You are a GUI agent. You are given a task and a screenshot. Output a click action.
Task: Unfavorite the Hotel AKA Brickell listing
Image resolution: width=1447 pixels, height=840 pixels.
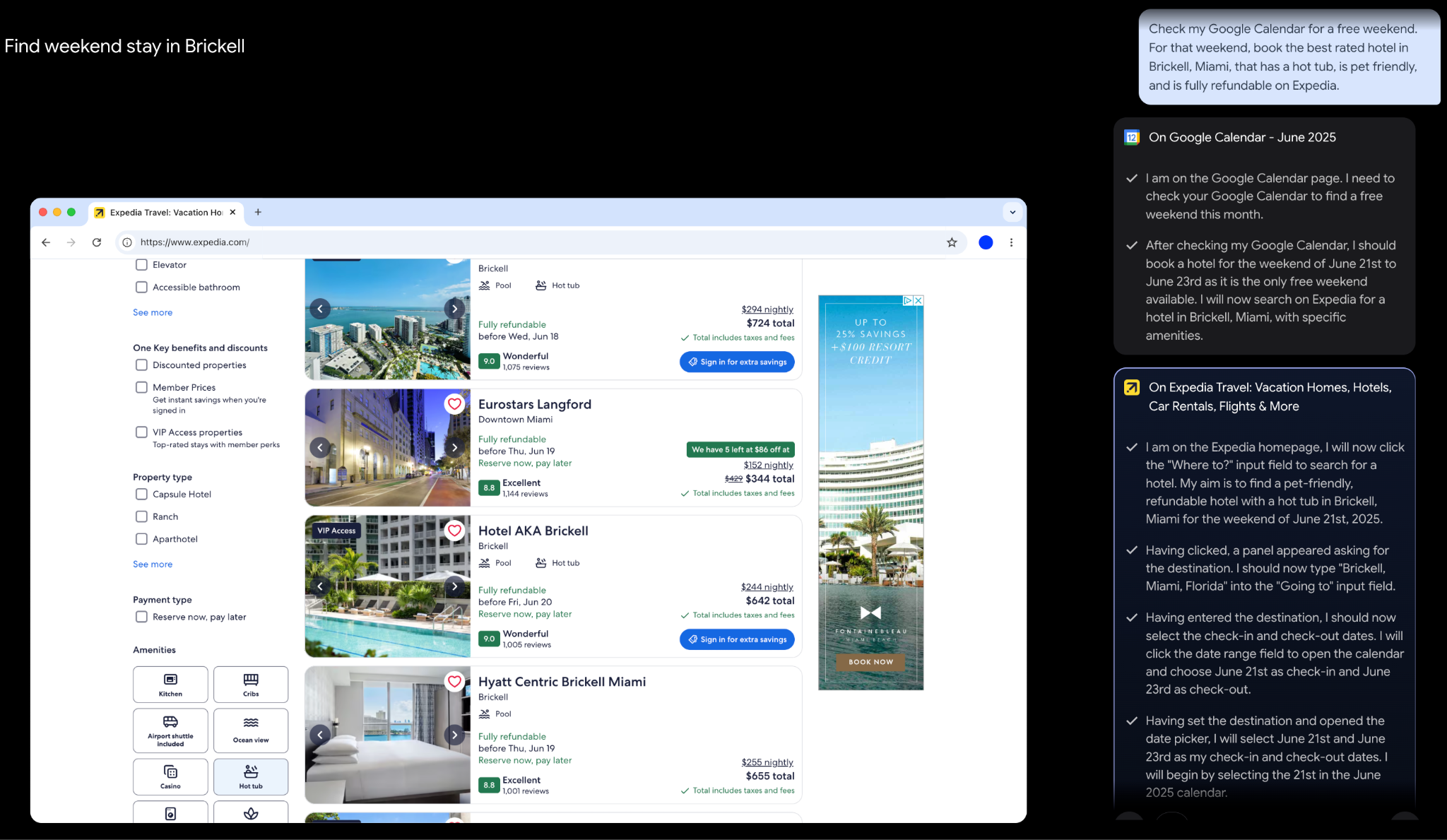454,530
